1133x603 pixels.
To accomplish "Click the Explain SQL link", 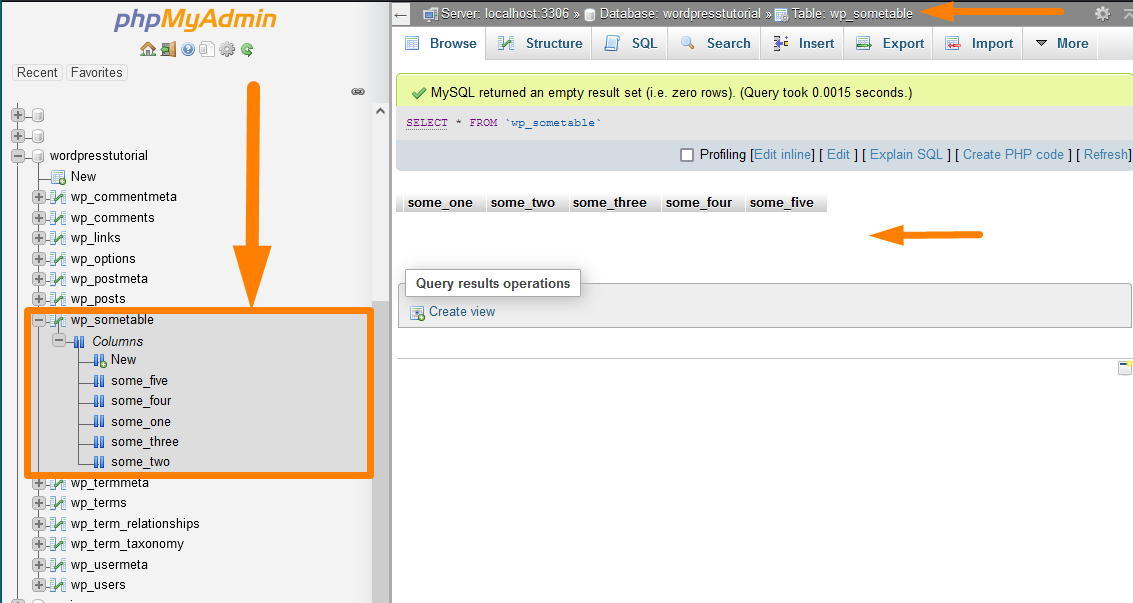I will (906, 155).
